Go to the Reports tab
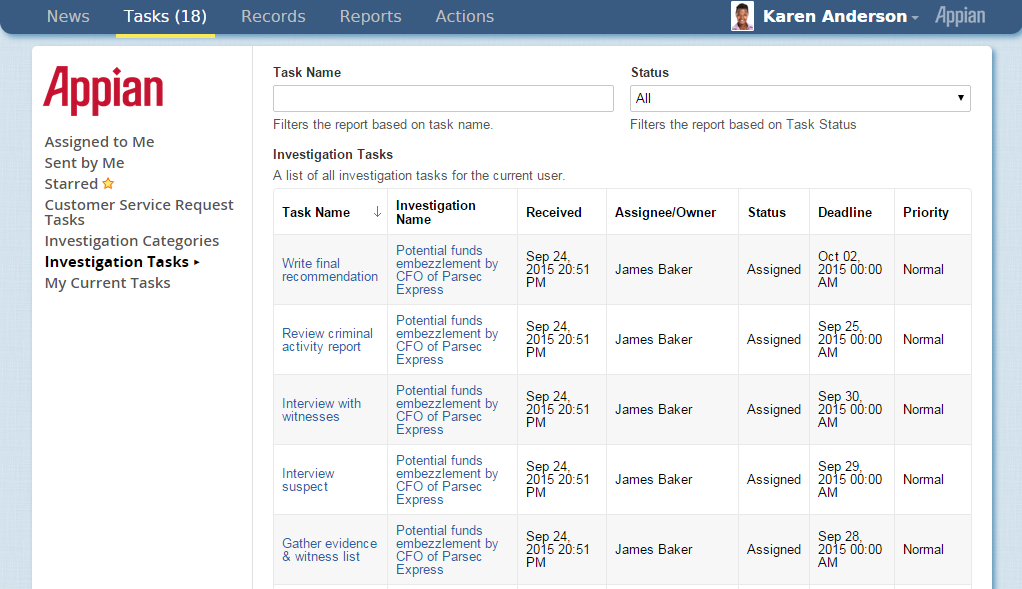This screenshot has height=589, width=1022. coord(370,16)
